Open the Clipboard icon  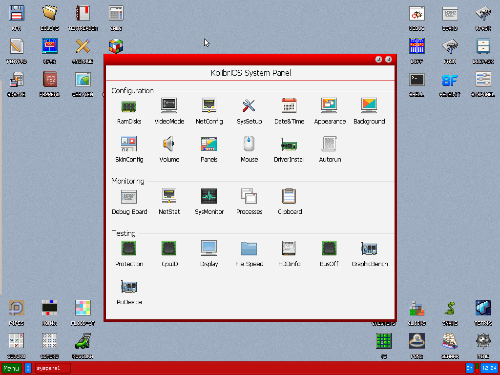[x=289, y=196]
